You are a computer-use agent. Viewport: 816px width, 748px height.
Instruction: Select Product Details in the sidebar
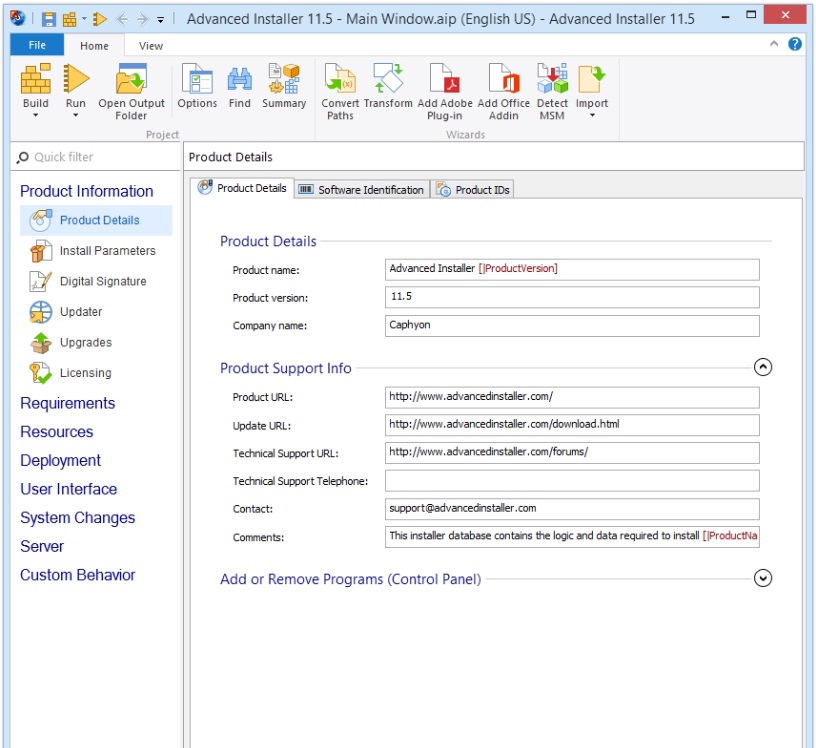pos(96,220)
